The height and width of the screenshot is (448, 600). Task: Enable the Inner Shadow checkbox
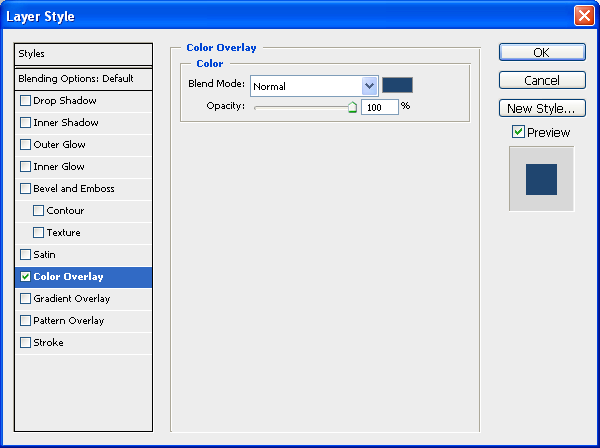pyautogui.click(x=25, y=122)
